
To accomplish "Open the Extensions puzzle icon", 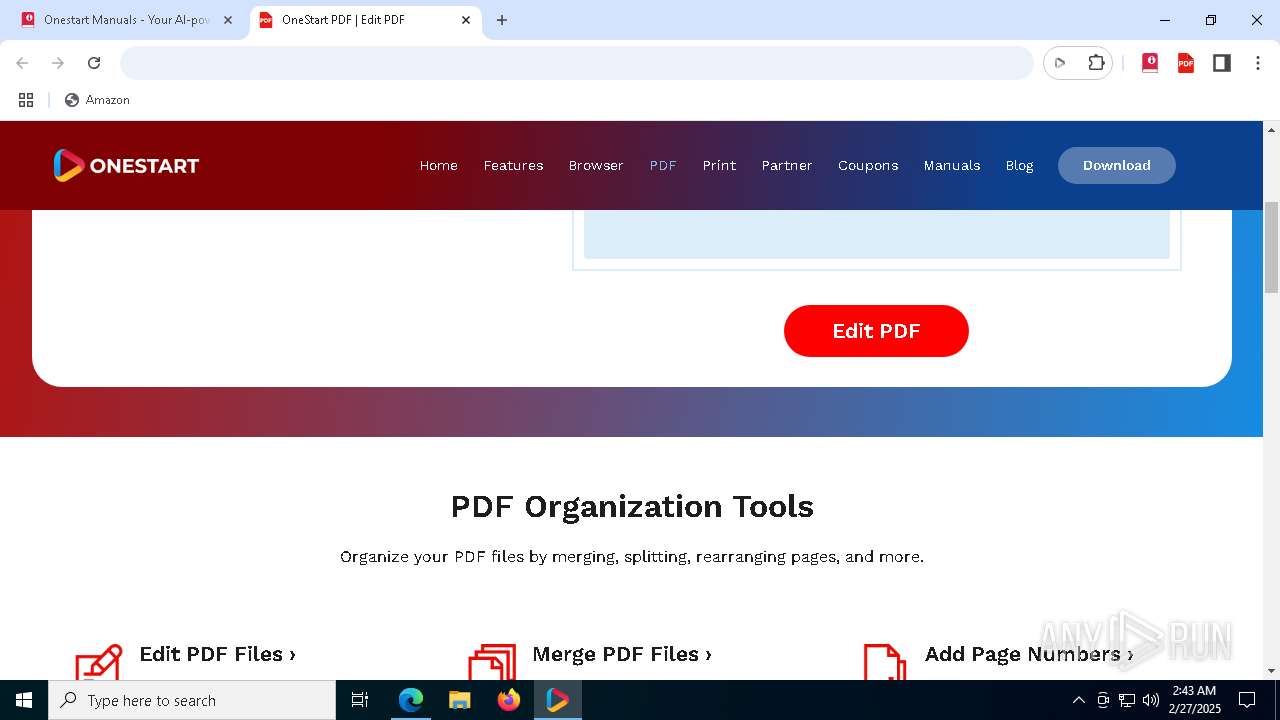I will (x=1096, y=63).
